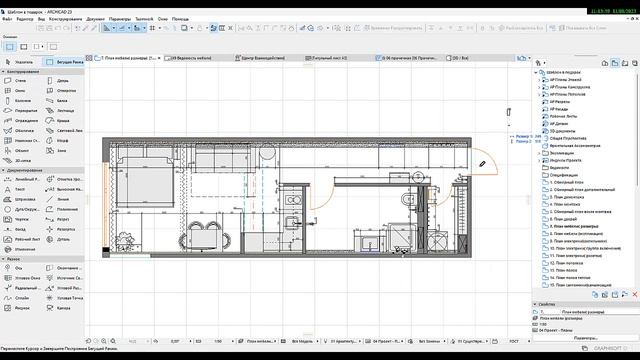The width and height of the screenshot is (640, 360).
Task: Open the Редактор menu
Action: click(25, 19)
